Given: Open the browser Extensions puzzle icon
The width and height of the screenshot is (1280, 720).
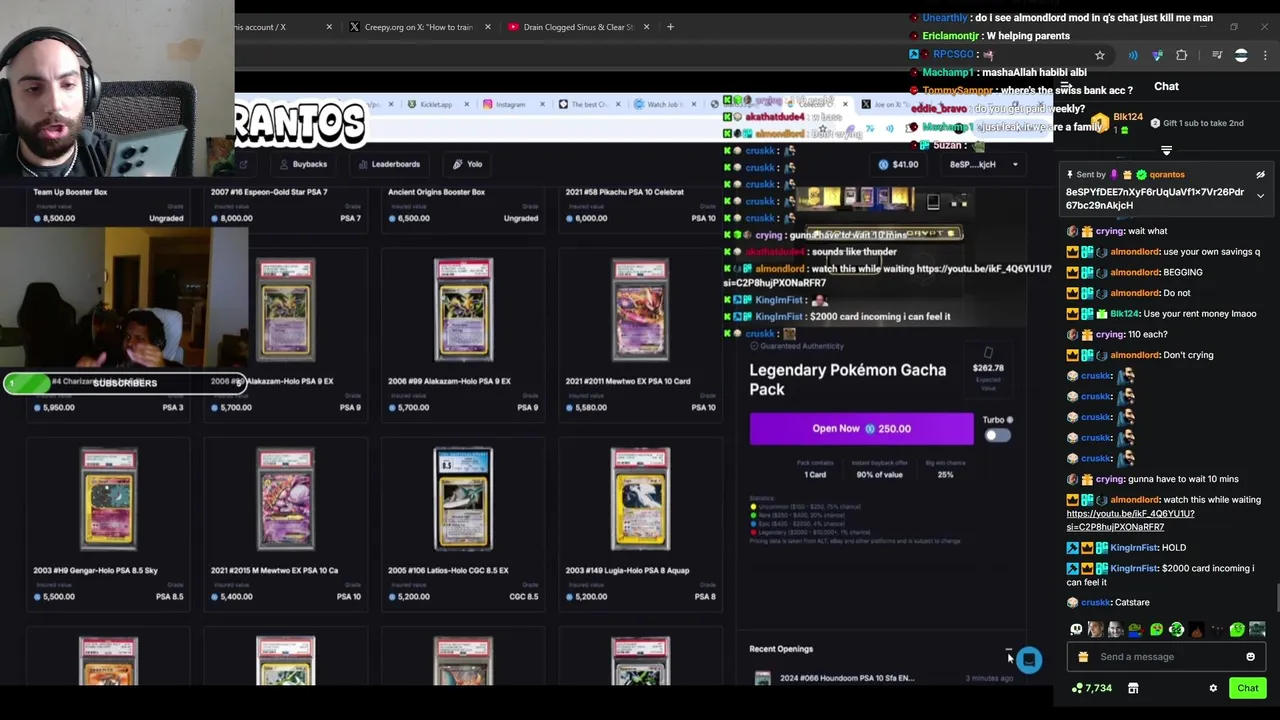Looking at the screenshot, I should point(1181,55).
